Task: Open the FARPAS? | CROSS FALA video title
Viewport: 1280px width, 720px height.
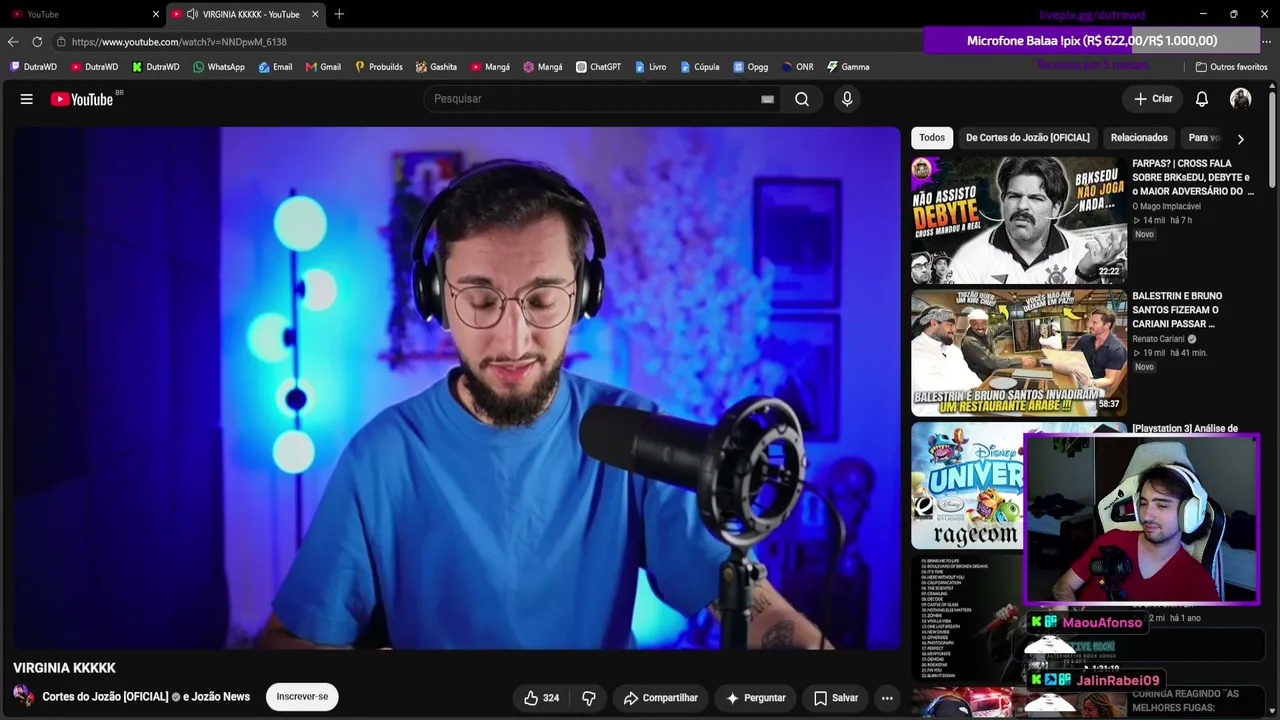Action: [x=1193, y=177]
